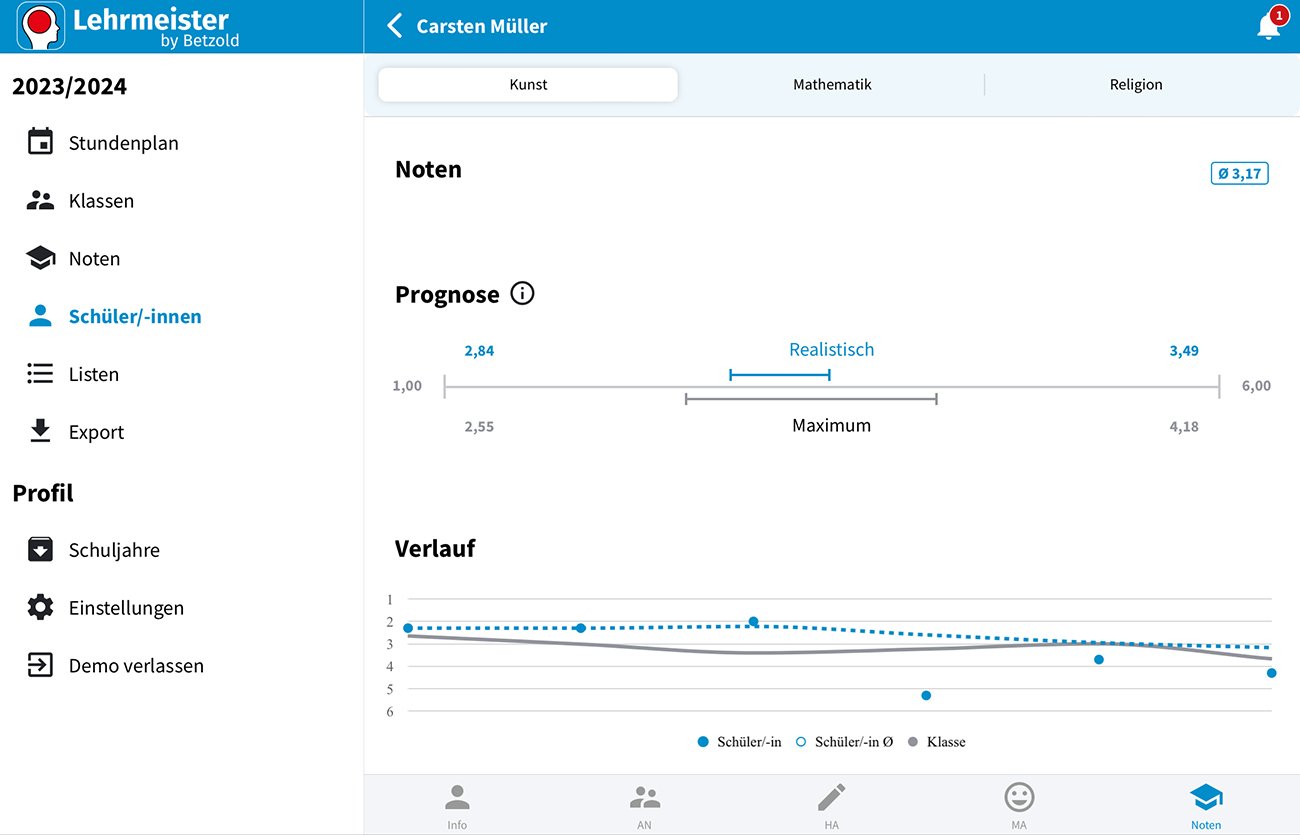Click the Demo verlassen exit icon
Screen dimensions: 1300x835
click(x=40, y=665)
